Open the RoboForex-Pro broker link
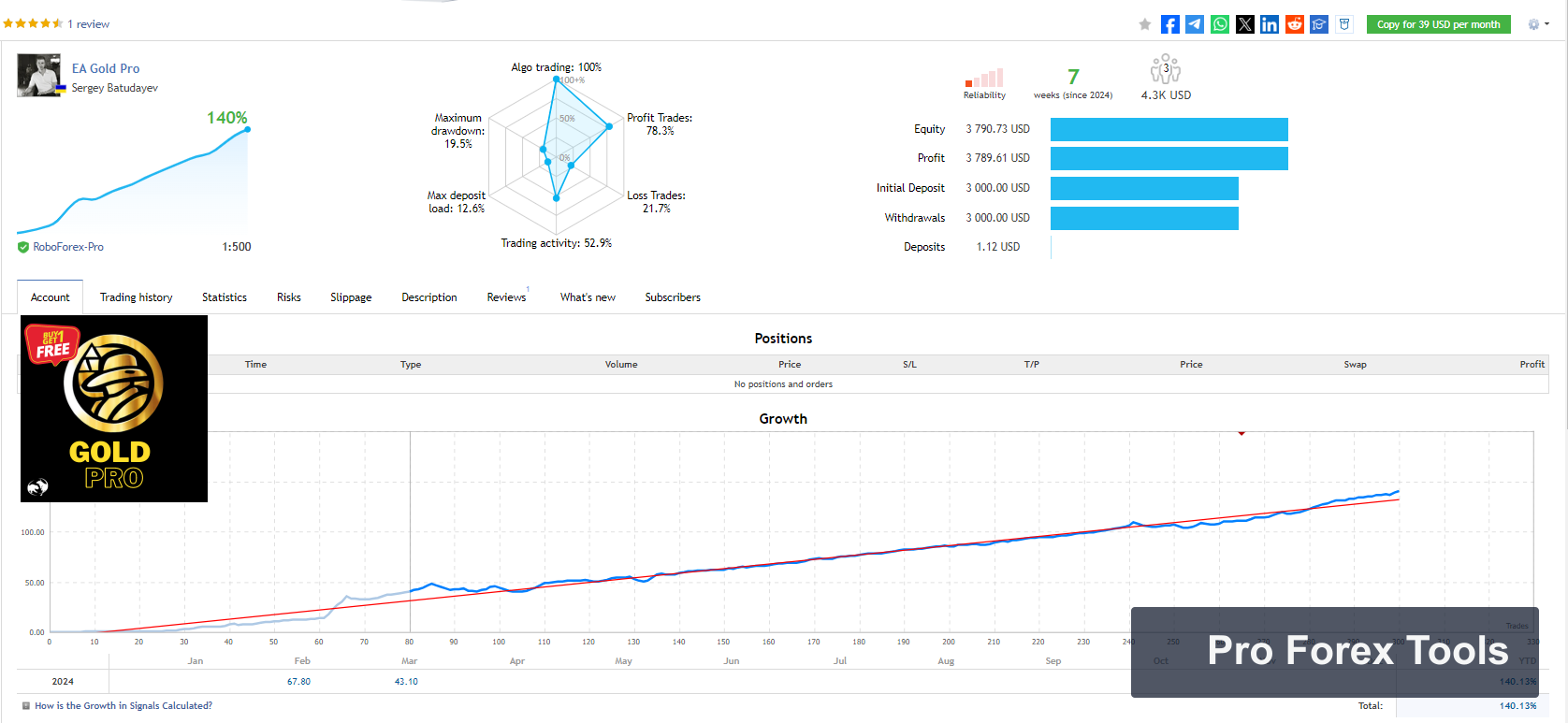Viewport: 1568px width, 723px height. 68,247
